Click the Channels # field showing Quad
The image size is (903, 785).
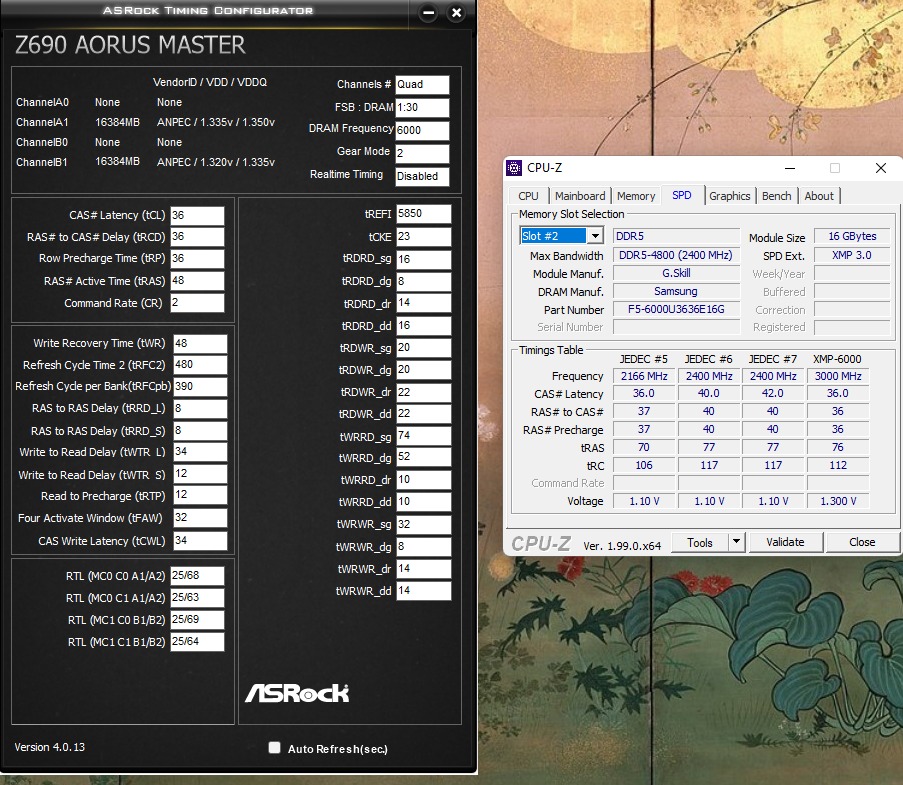pyautogui.click(x=422, y=85)
